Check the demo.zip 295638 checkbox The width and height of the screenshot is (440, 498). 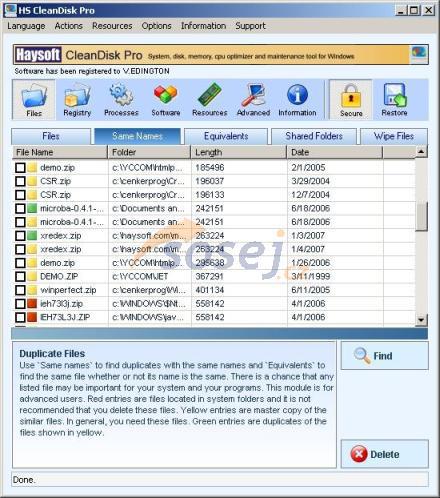(x=20, y=263)
